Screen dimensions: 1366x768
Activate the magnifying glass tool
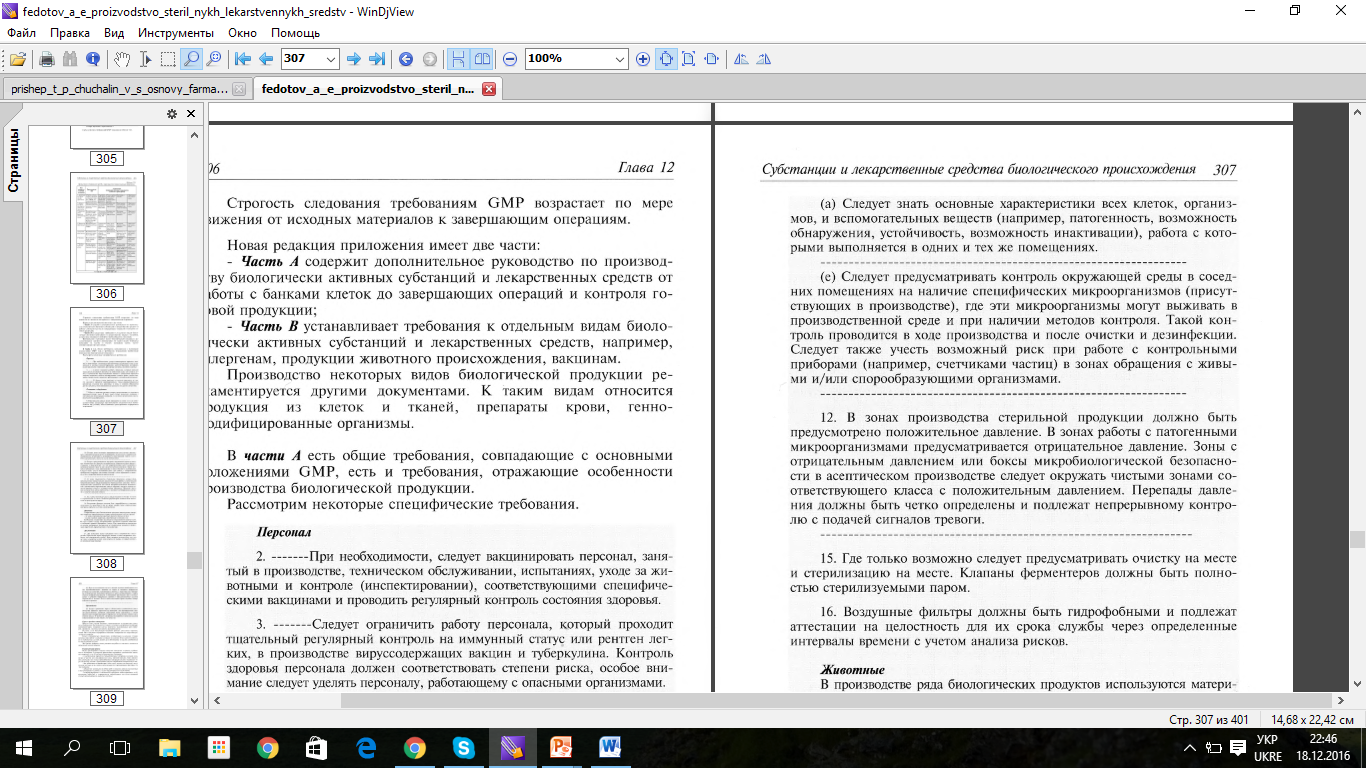pos(191,58)
